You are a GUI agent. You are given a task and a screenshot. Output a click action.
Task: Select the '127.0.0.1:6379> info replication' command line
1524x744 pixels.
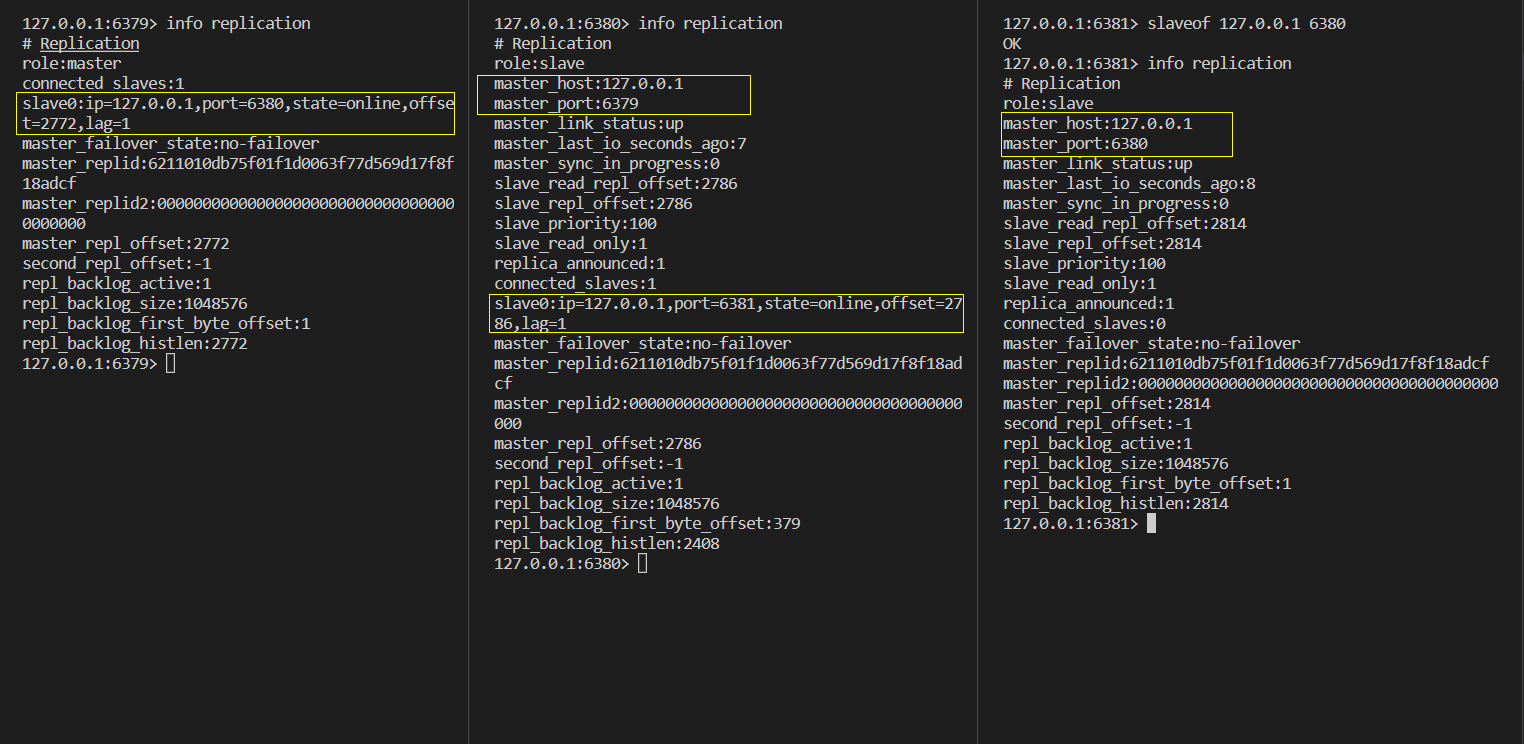pyautogui.click(x=166, y=23)
